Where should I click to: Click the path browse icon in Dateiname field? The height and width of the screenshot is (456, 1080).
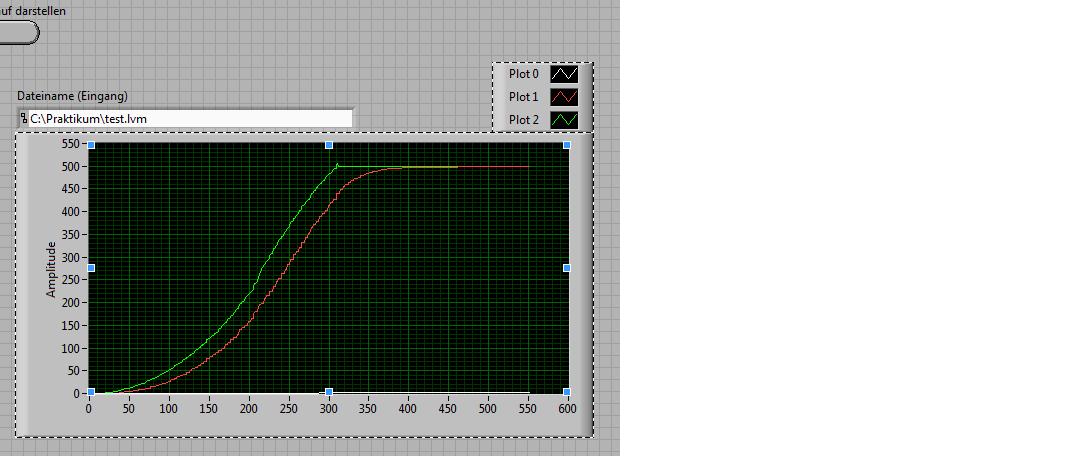click(x=24, y=118)
